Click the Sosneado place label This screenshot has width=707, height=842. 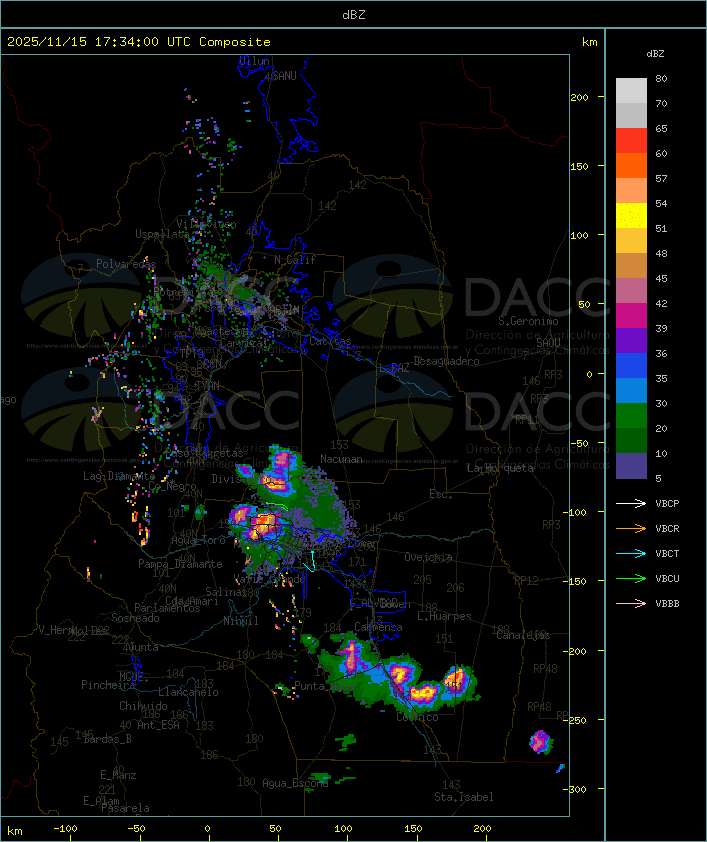135,618
